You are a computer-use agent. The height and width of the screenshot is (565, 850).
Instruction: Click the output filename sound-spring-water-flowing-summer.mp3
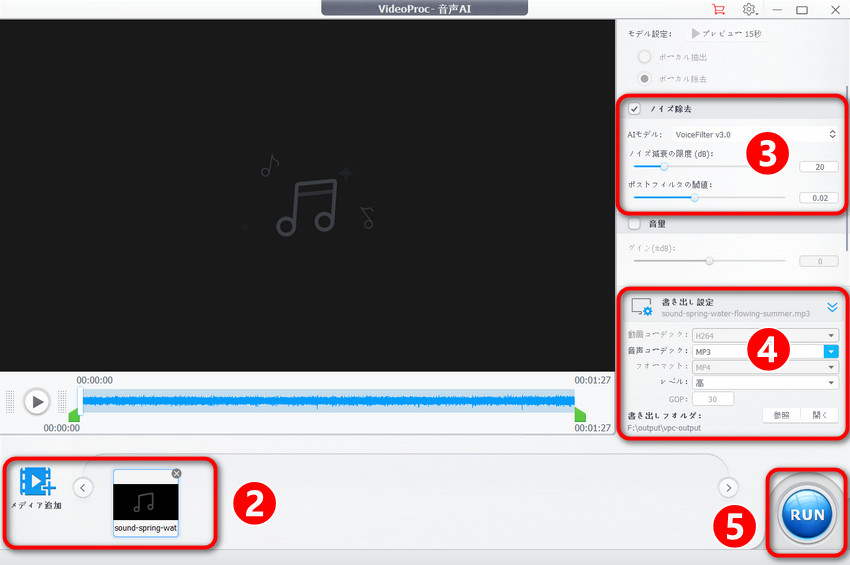point(736,314)
